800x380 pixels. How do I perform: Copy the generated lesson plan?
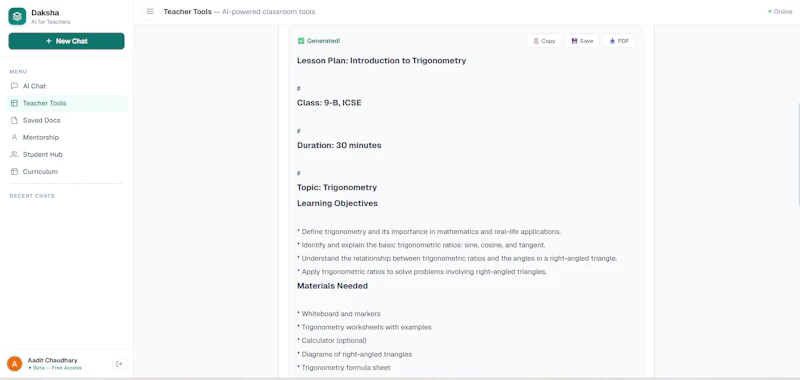(544, 41)
